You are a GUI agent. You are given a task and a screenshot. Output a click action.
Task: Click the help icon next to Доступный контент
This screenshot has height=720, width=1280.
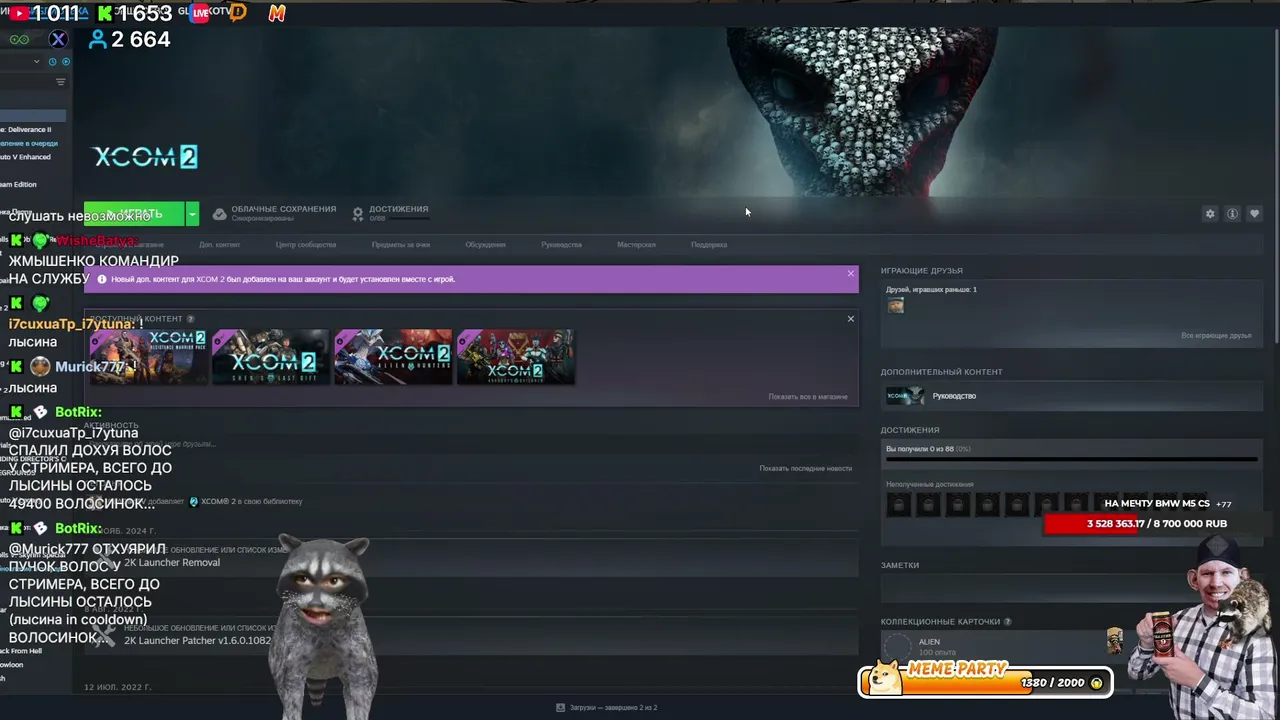point(191,319)
